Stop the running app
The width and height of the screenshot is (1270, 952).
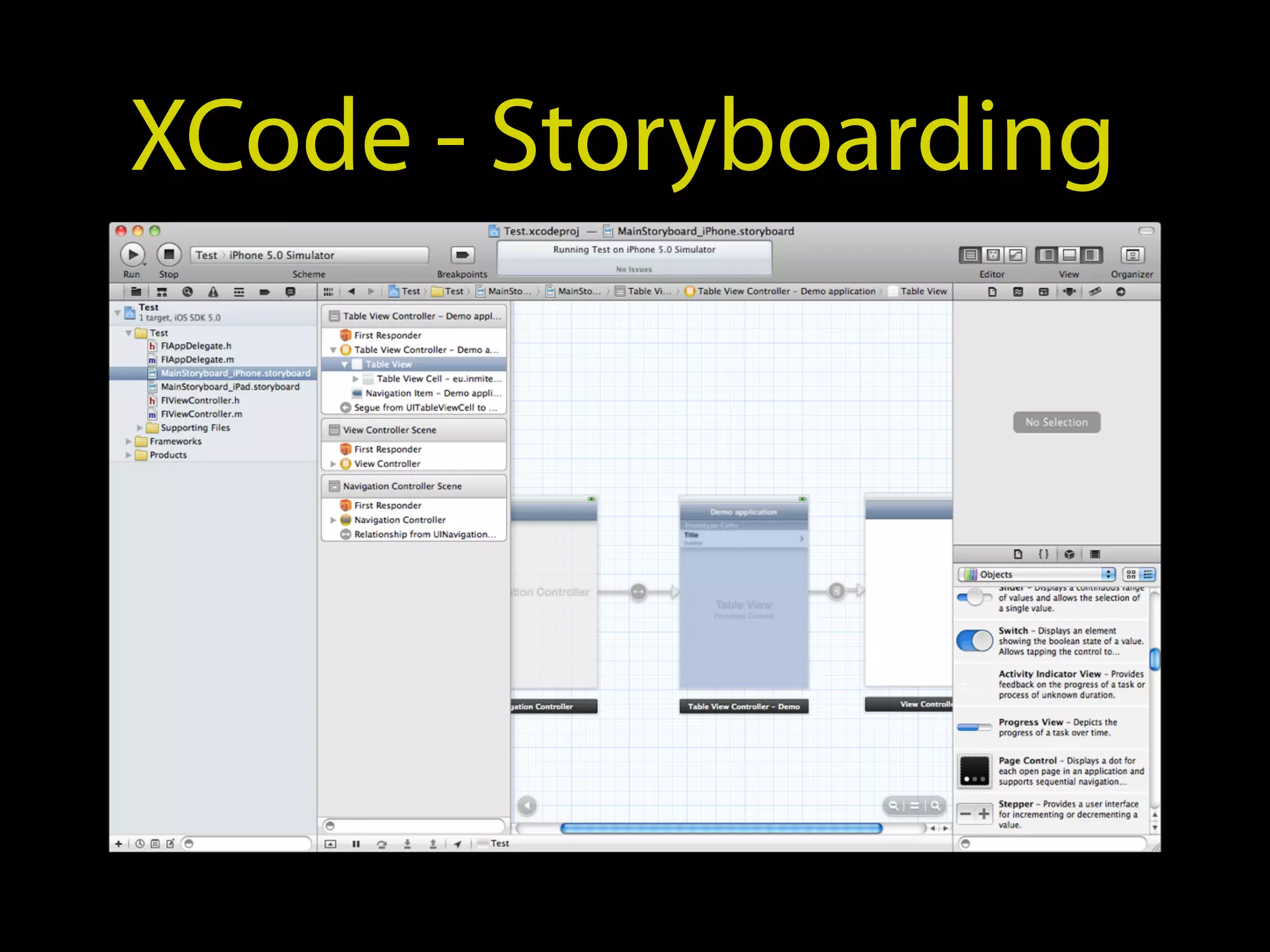[169, 255]
